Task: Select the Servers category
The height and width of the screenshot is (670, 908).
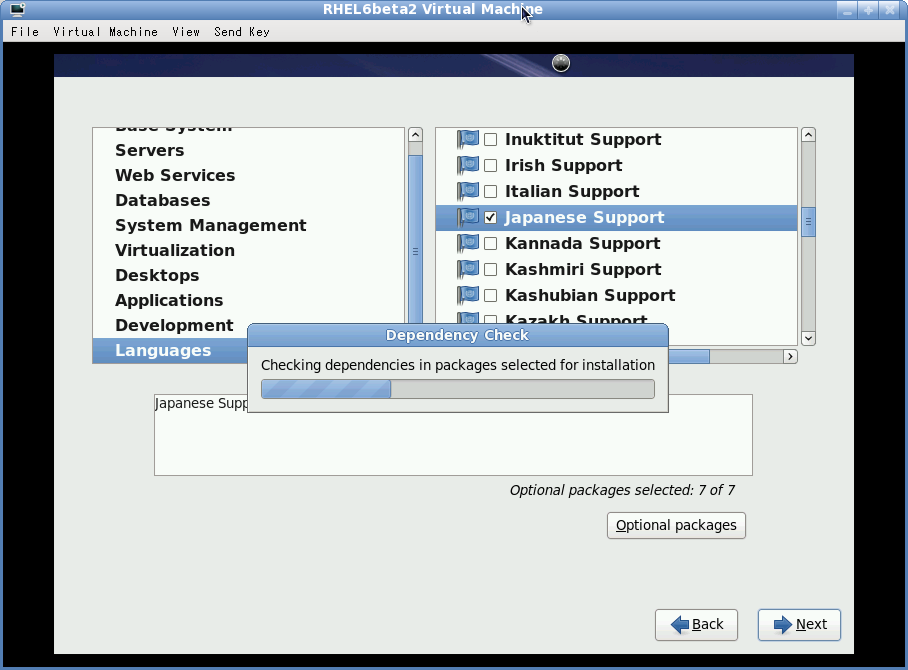Action: click(248, 151)
